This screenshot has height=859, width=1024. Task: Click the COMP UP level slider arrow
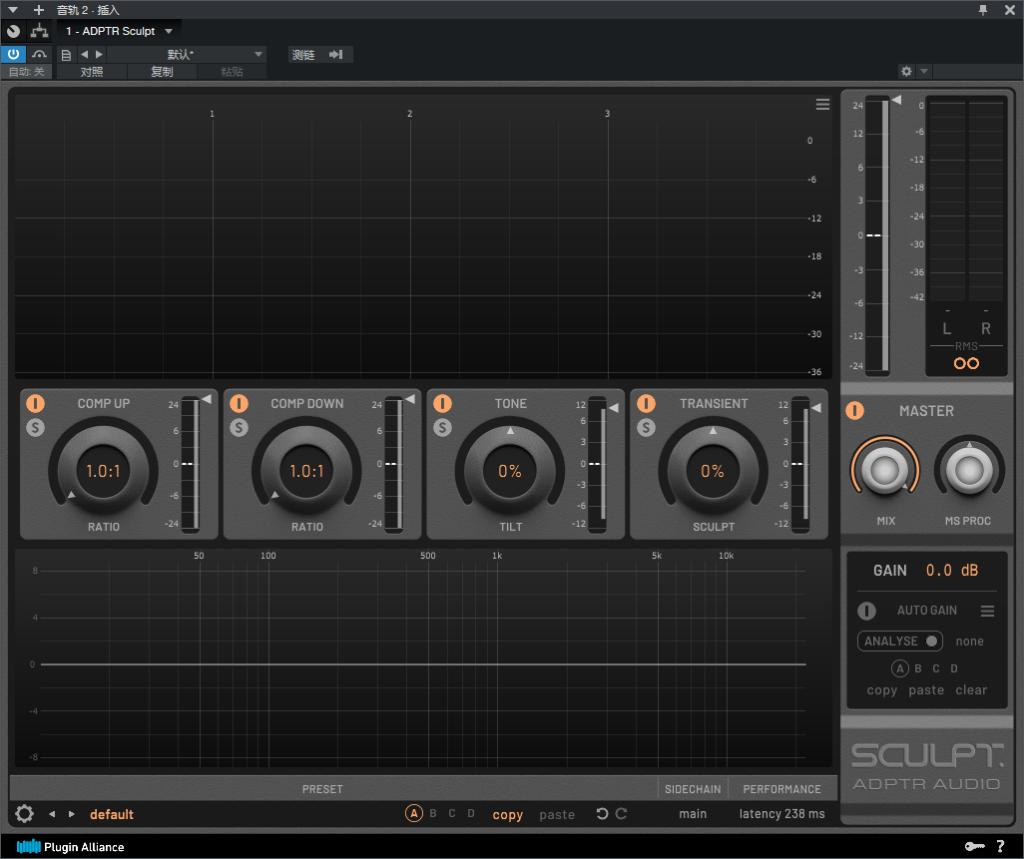point(207,399)
